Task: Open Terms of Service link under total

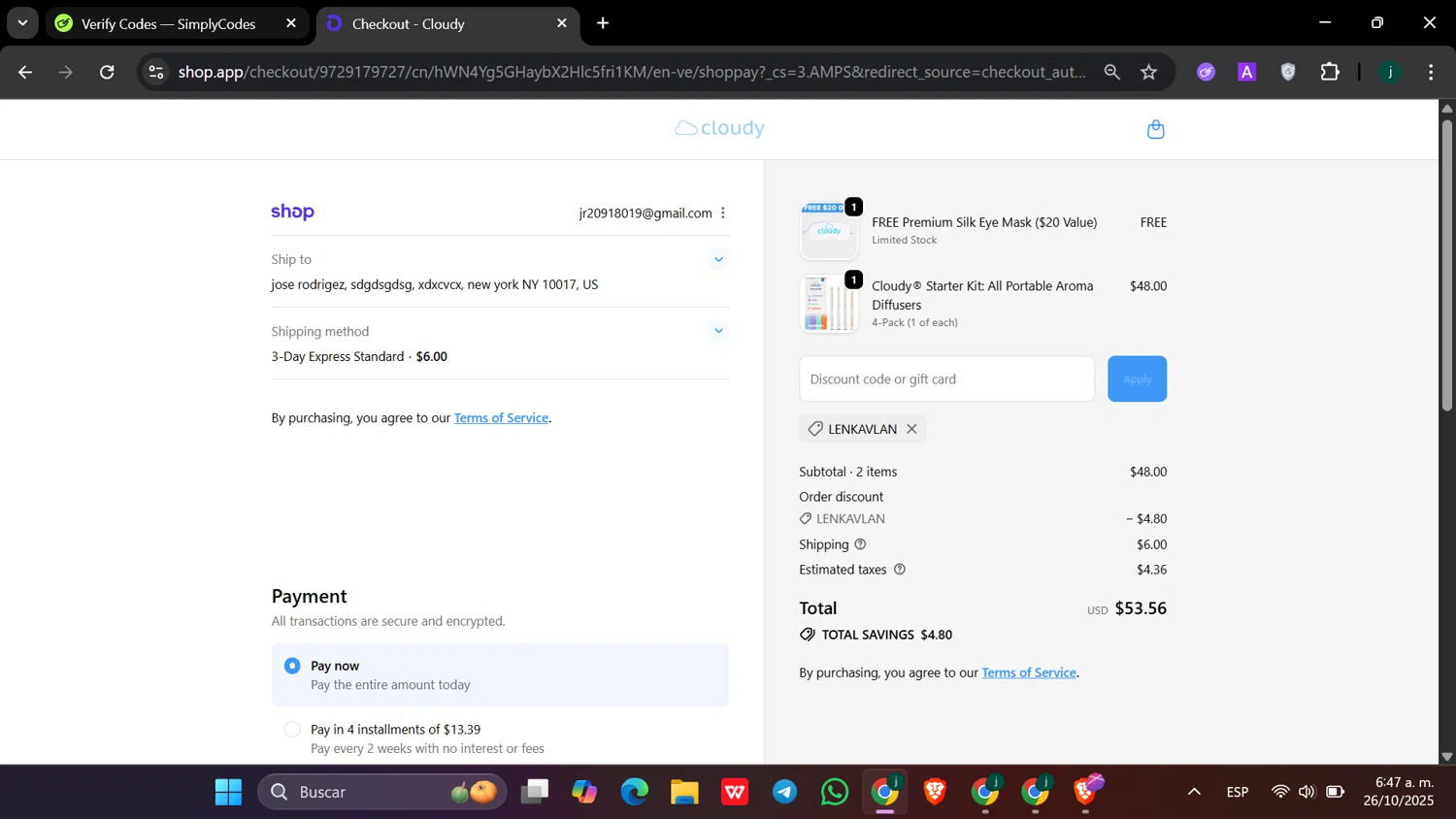Action: pyautogui.click(x=1029, y=672)
